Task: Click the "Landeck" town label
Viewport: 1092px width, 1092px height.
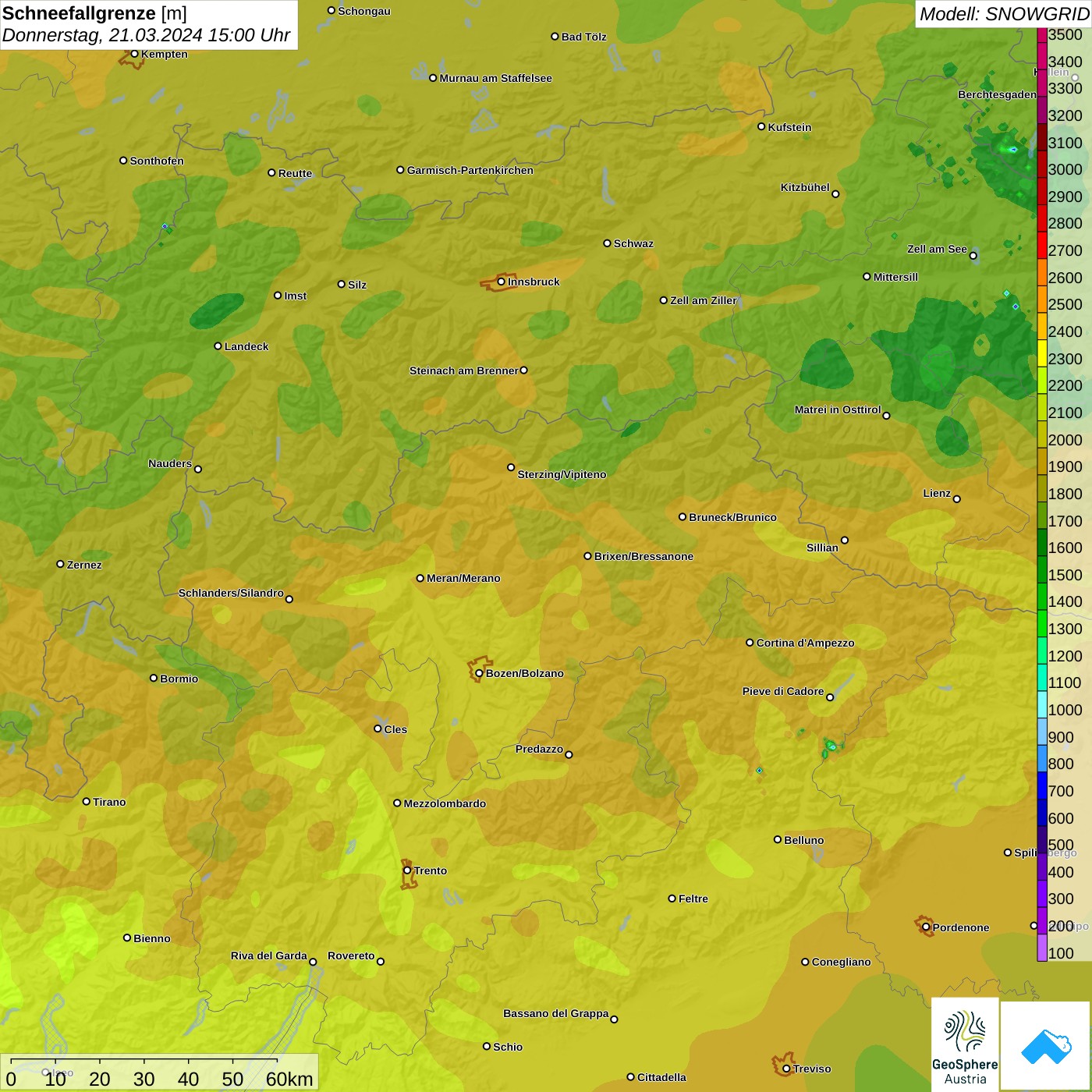Action: (x=246, y=346)
